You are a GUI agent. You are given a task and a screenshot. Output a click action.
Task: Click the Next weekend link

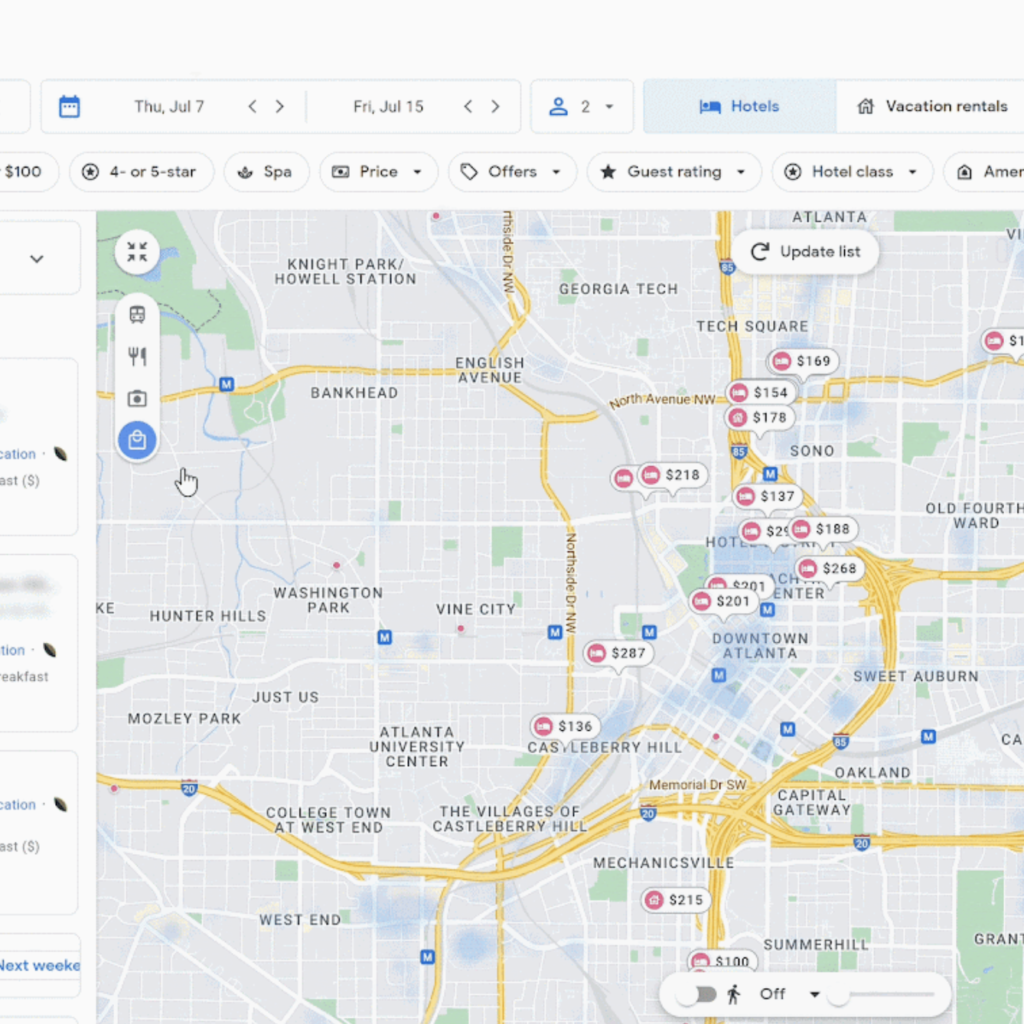39,965
